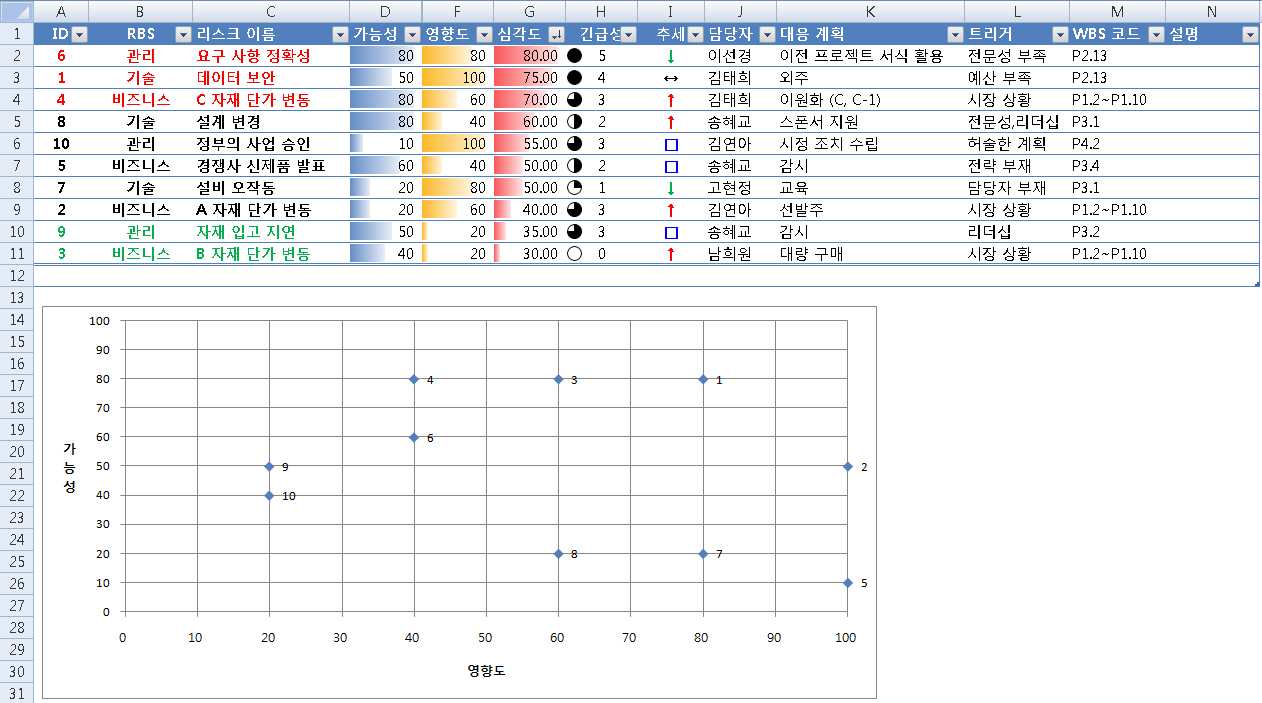This screenshot has width=1262, height=703.
Task: Click chart data point labeled 2
Action: [x=847, y=466]
